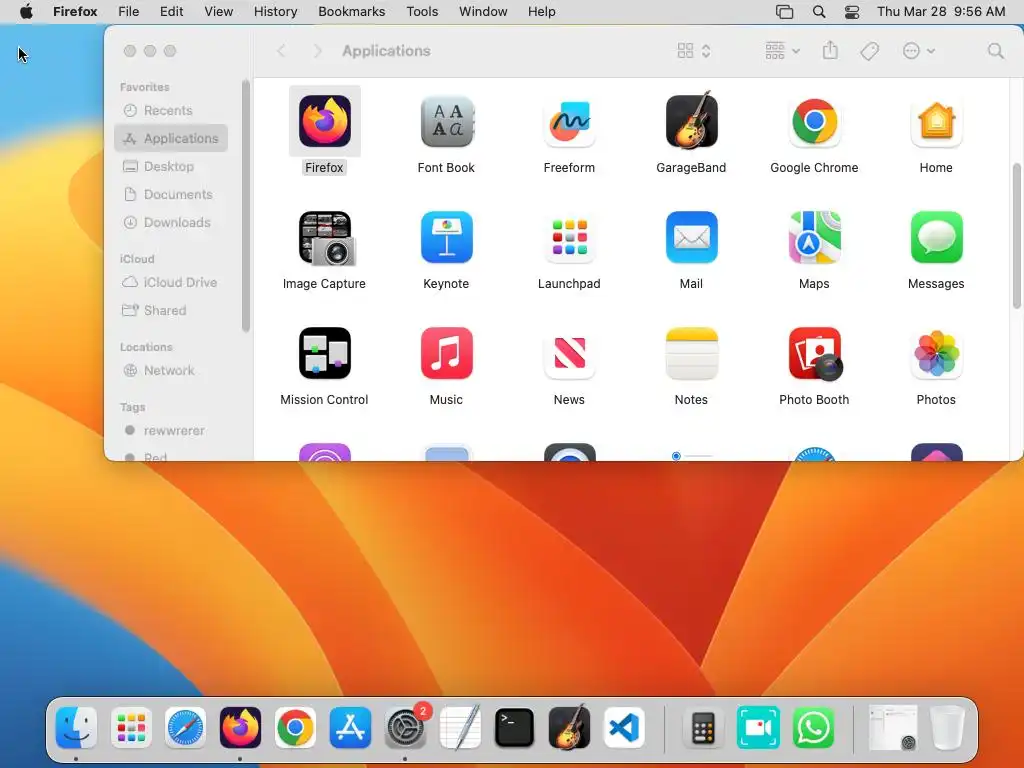Choose the Home app icon
Viewport: 1024px width, 768px height.
936,121
